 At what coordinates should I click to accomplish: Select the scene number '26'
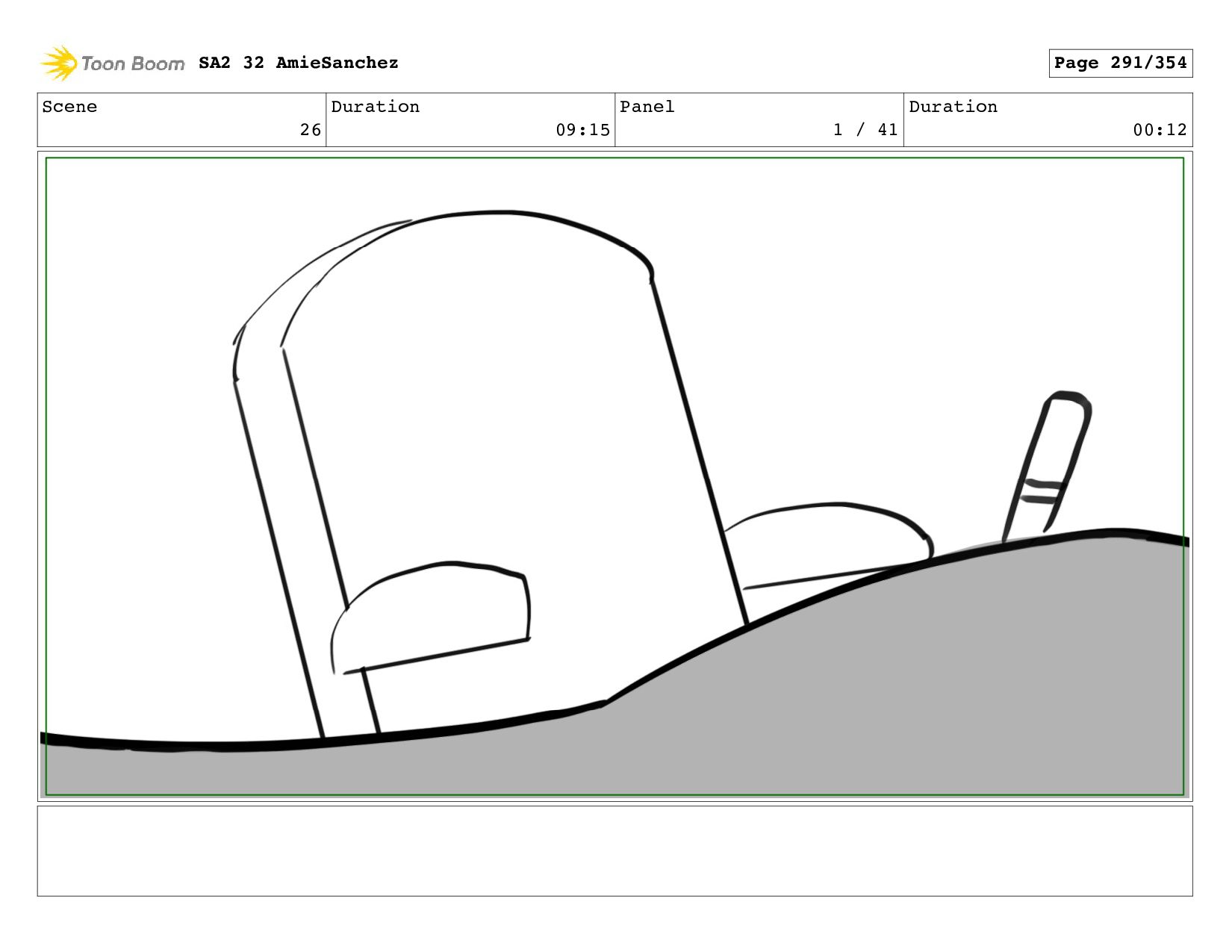311,130
